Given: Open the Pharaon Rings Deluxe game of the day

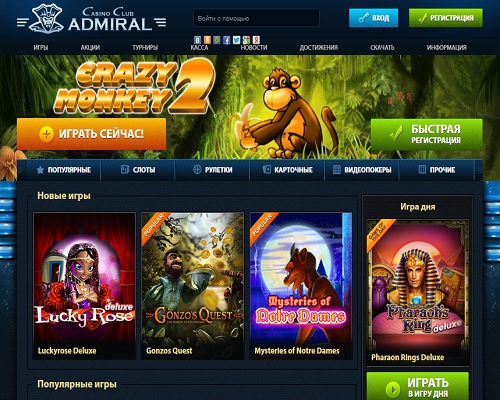Looking at the screenshot, I should click(x=418, y=293).
